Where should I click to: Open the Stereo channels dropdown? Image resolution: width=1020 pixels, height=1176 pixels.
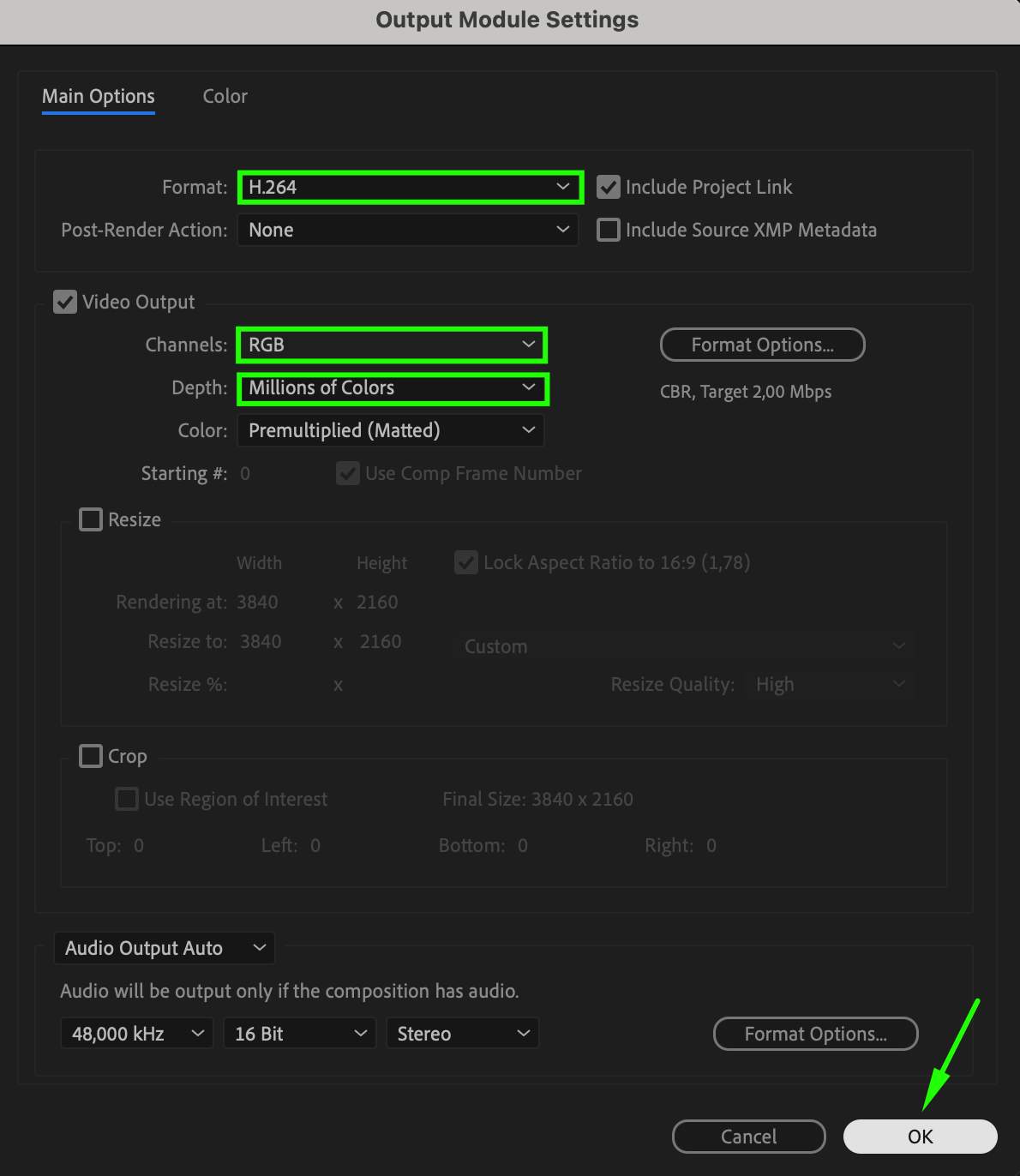click(x=463, y=1034)
